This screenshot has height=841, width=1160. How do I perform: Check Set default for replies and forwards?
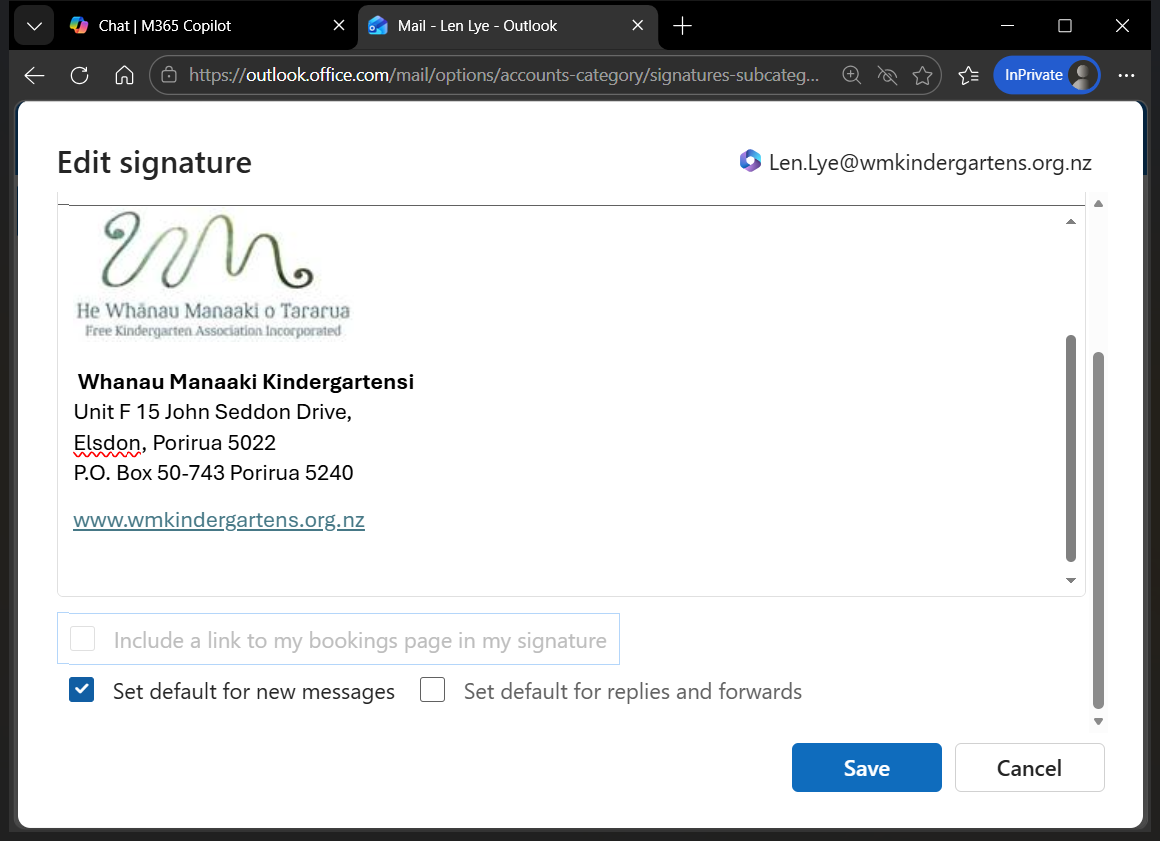432,690
